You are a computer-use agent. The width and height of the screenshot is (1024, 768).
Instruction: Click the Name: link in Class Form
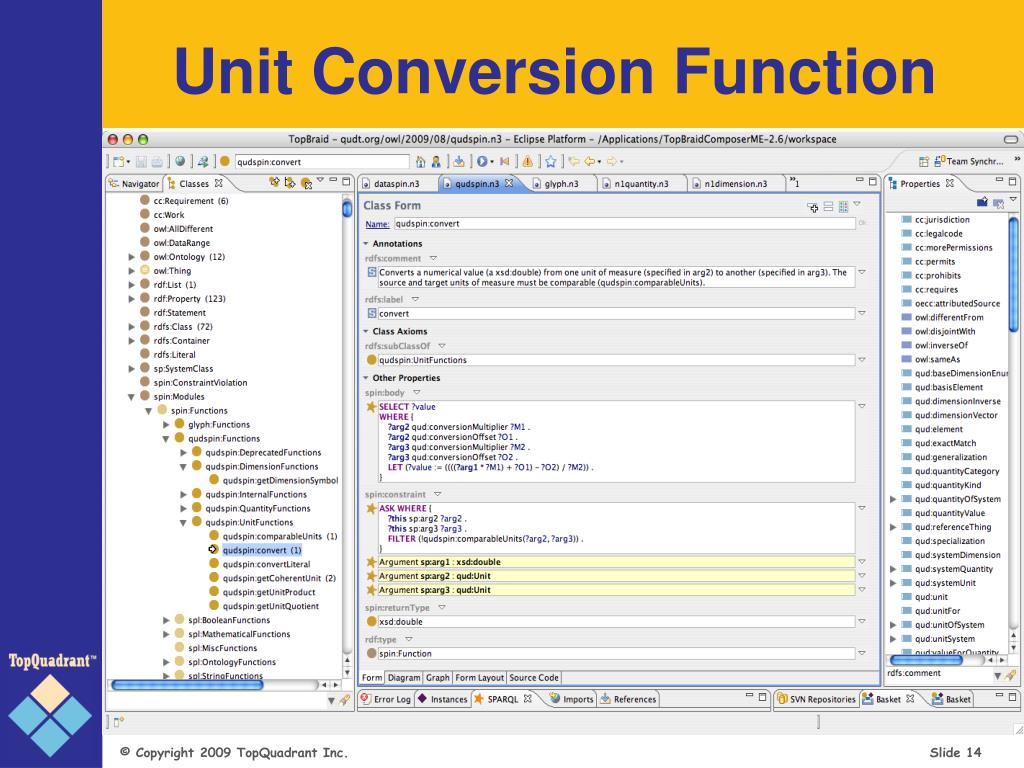[x=377, y=224]
